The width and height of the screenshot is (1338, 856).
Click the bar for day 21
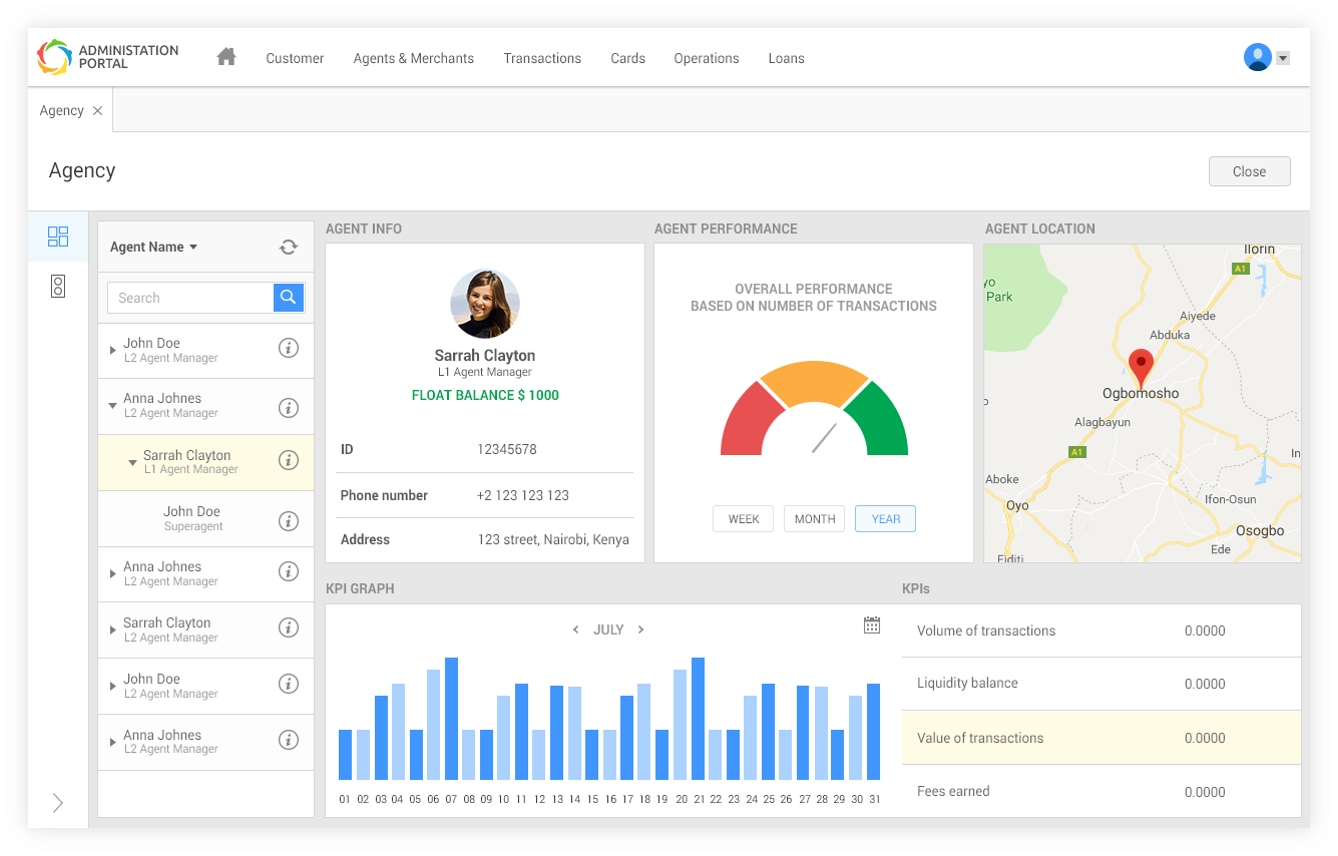coord(698,718)
